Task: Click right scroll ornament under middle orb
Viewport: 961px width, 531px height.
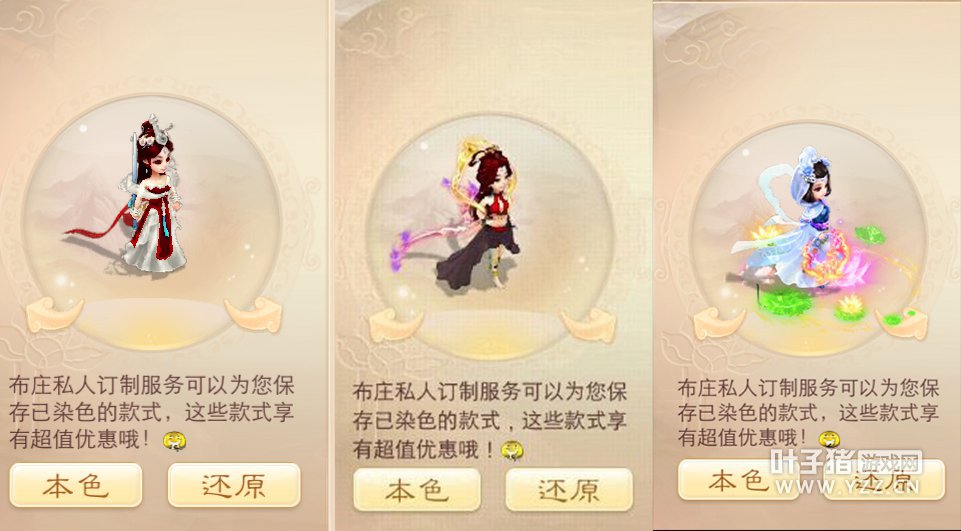Action: pyautogui.click(x=588, y=325)
